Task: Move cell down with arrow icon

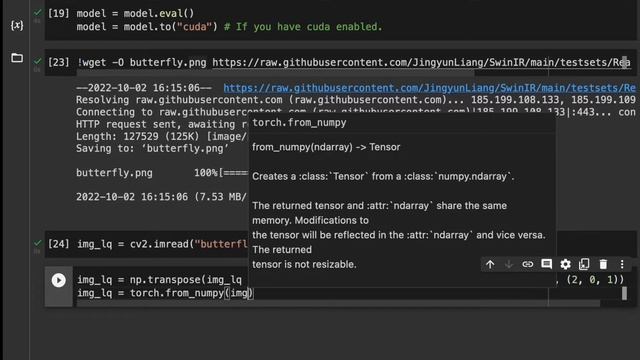Action: point(509,264)
